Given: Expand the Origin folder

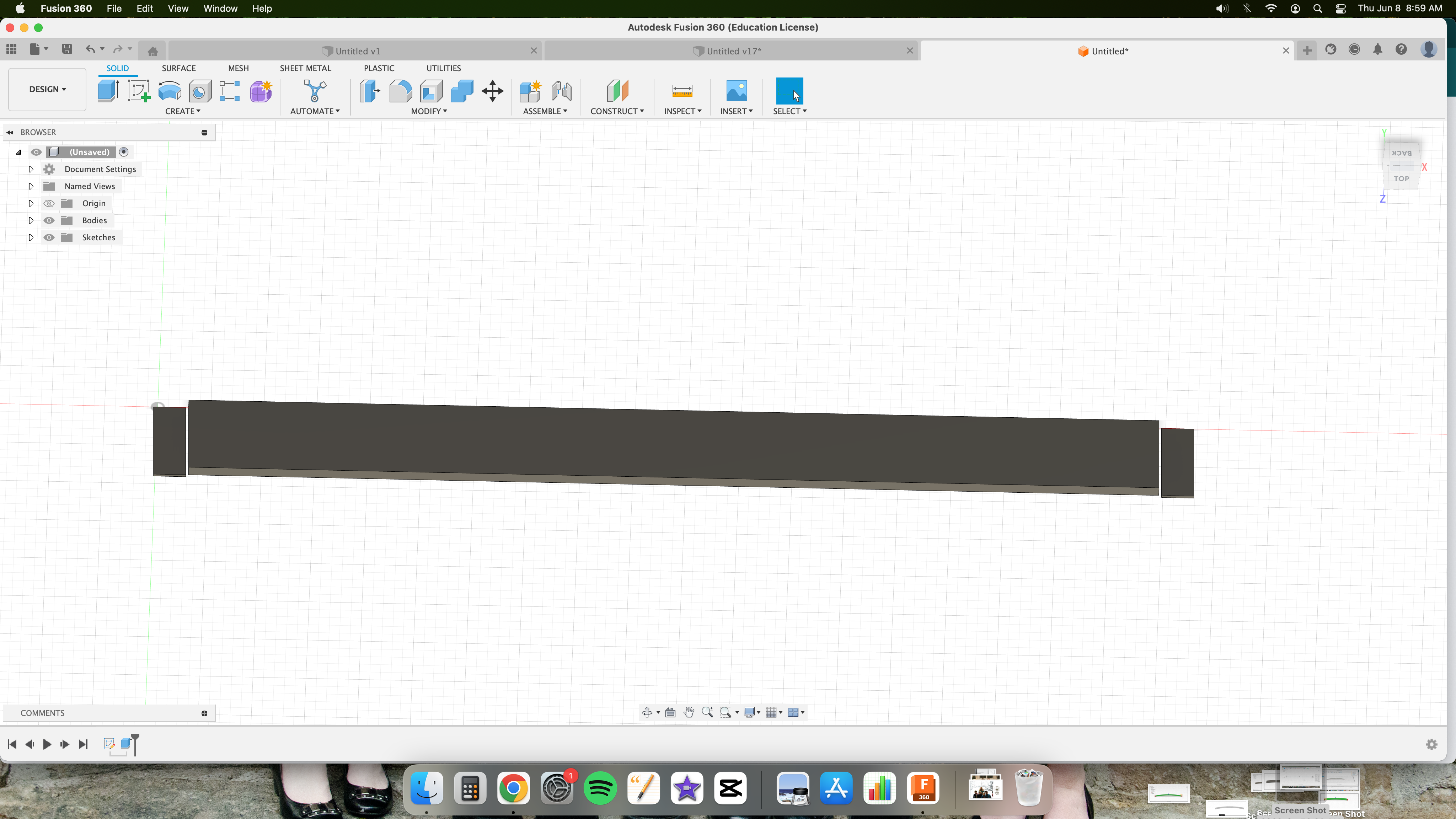Looking at the screenshot, I should [x=31, y=203].
